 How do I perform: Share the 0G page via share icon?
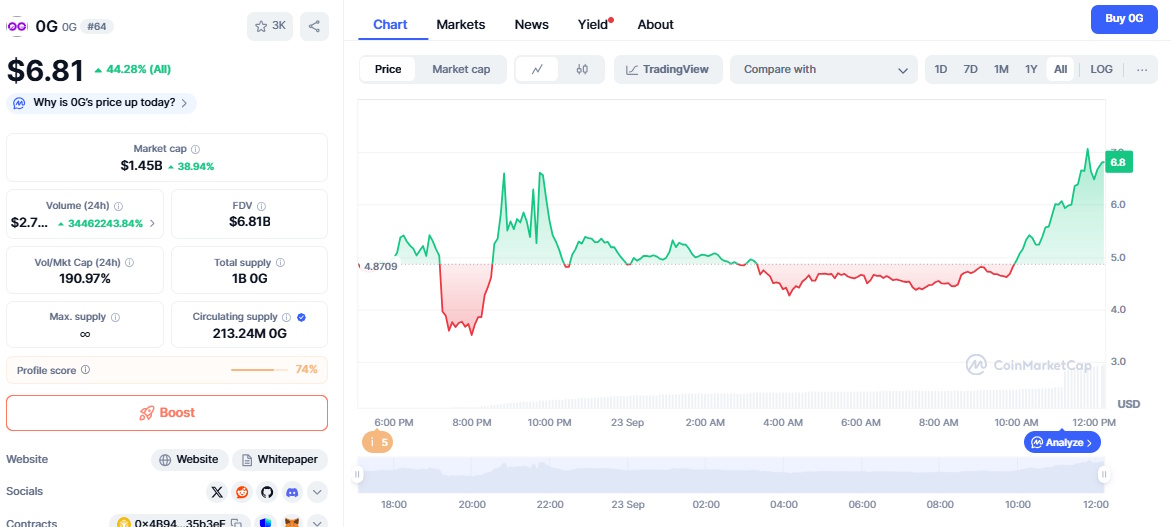[x=314, y=26]
